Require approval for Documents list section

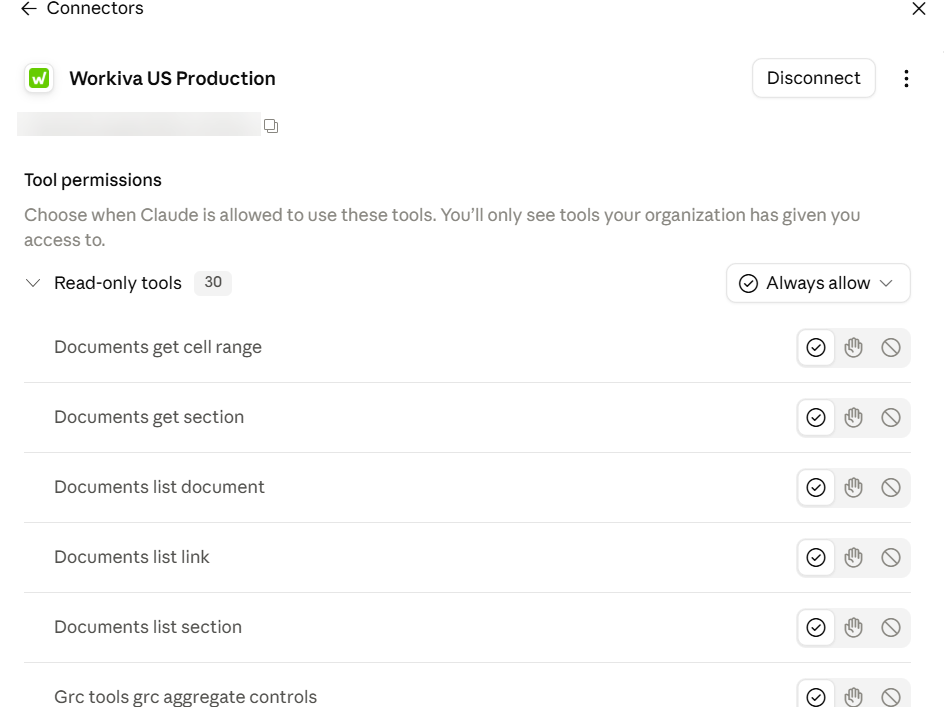pyautogui.click(x=853, y=627)
